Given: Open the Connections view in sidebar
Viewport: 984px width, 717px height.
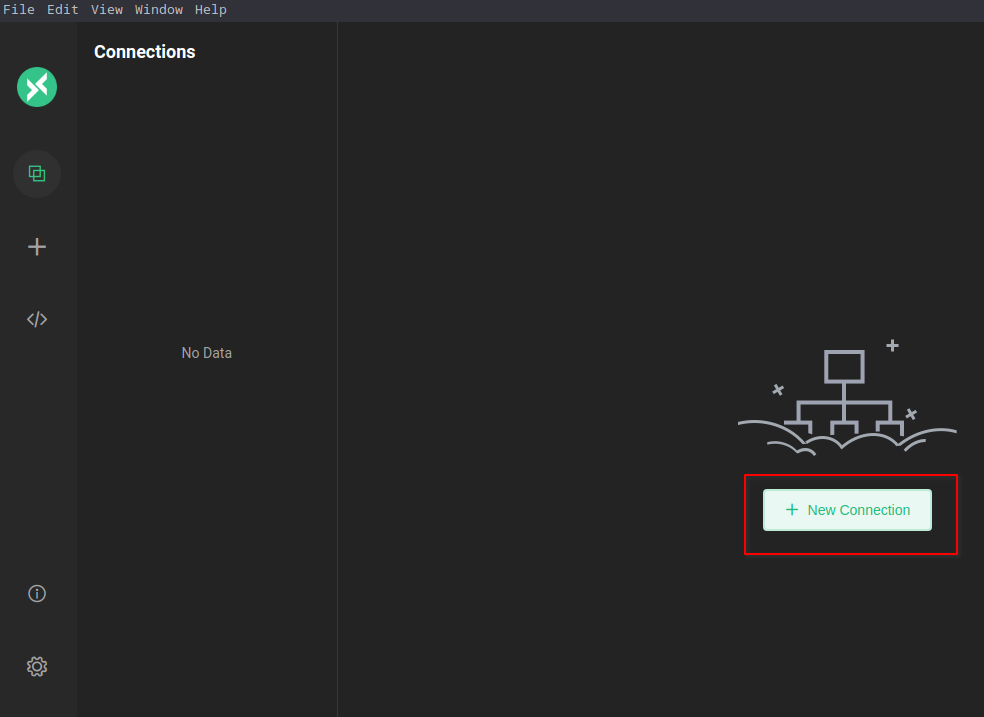Looking at the screenshot, I should point(37,174).
